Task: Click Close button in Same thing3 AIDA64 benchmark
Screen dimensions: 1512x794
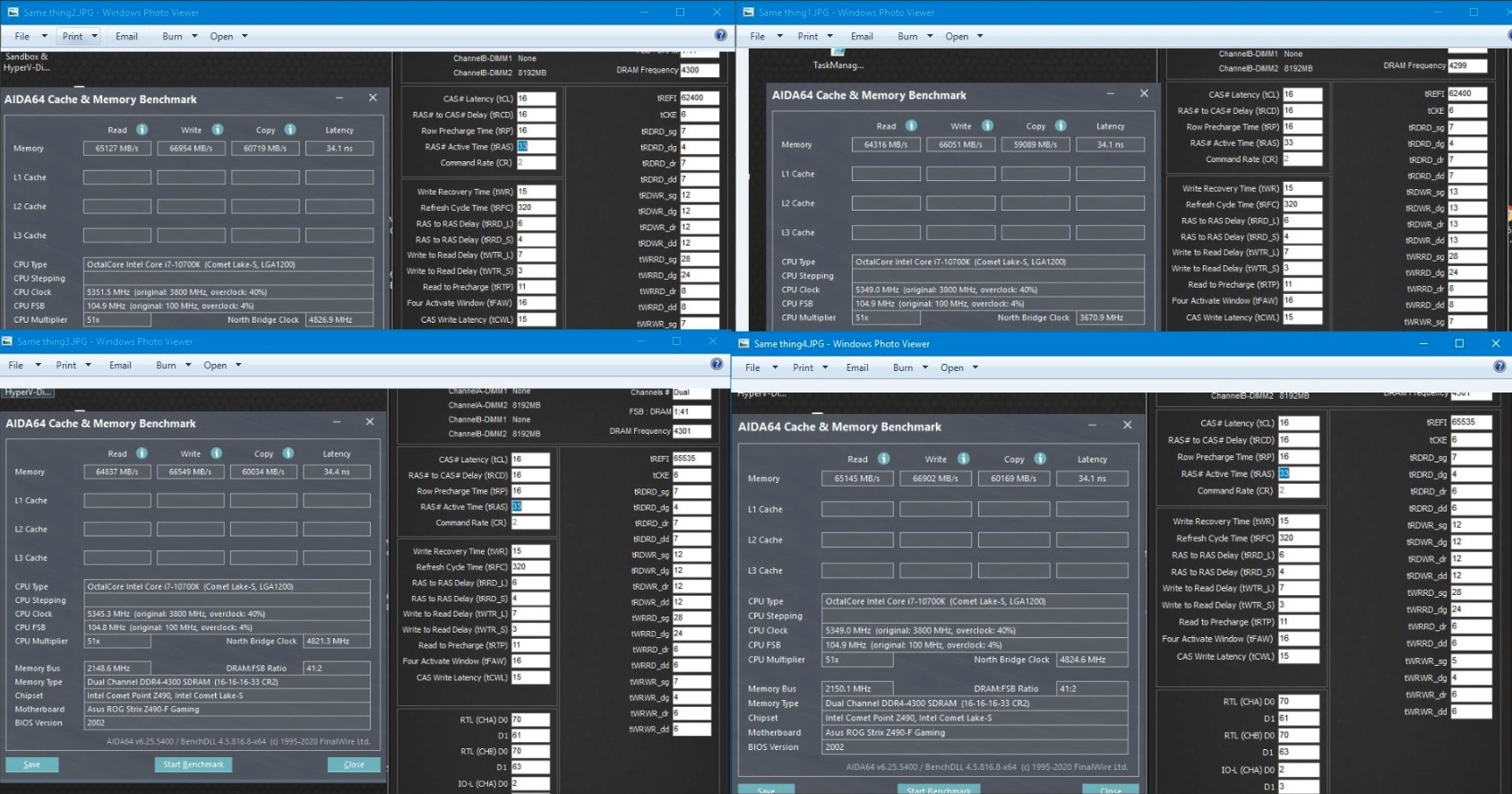Action: pos(354,764)
